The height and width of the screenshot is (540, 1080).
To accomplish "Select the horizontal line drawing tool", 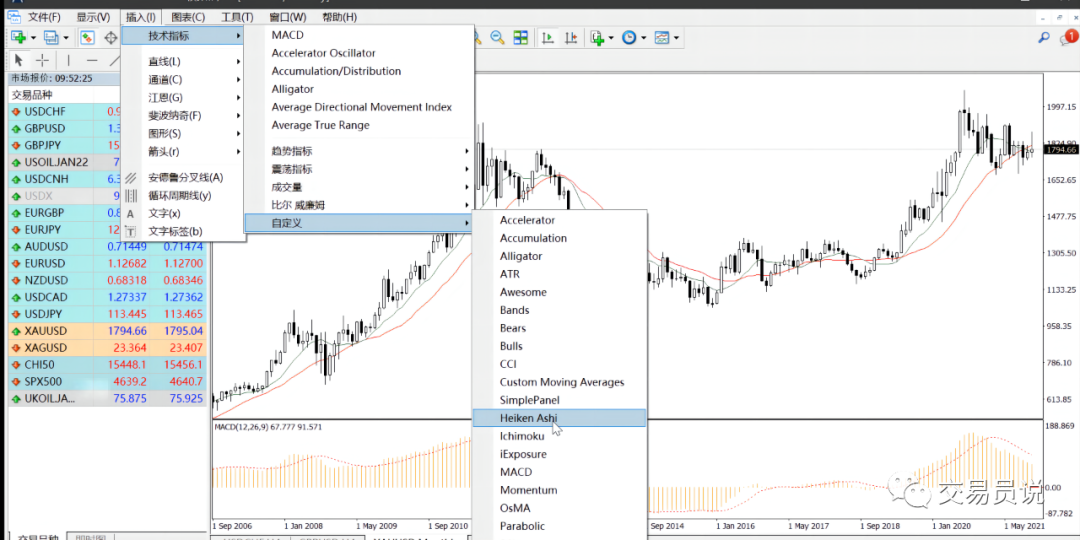I will 92,60.
